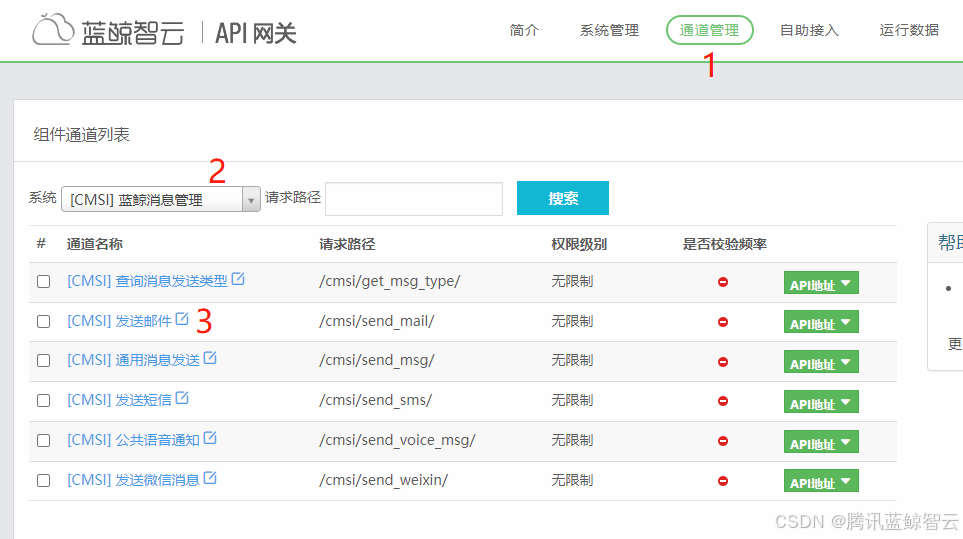
Task: Click red frequency icon in send_sms row
Action: coord(723,401)
